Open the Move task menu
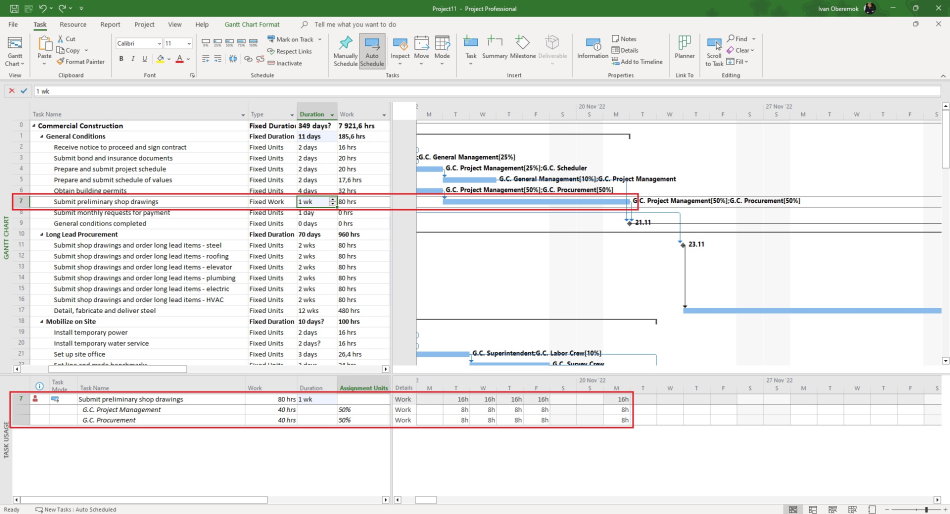The width and height of the screenshot is (950, 514). tap(422, 51)
